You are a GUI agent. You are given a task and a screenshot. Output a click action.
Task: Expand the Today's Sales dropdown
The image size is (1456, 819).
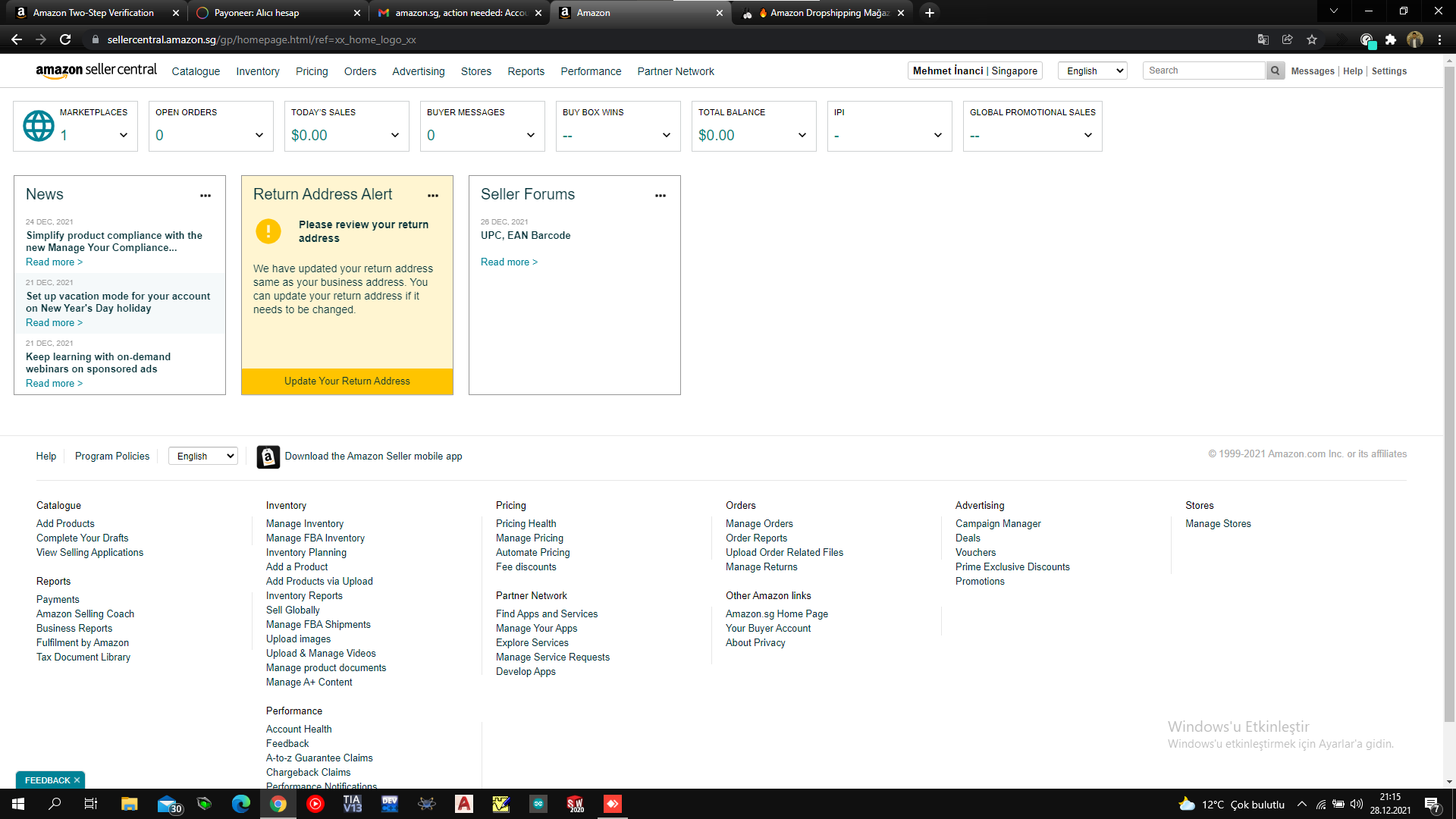pyautogui.click(x=394, y=135)
